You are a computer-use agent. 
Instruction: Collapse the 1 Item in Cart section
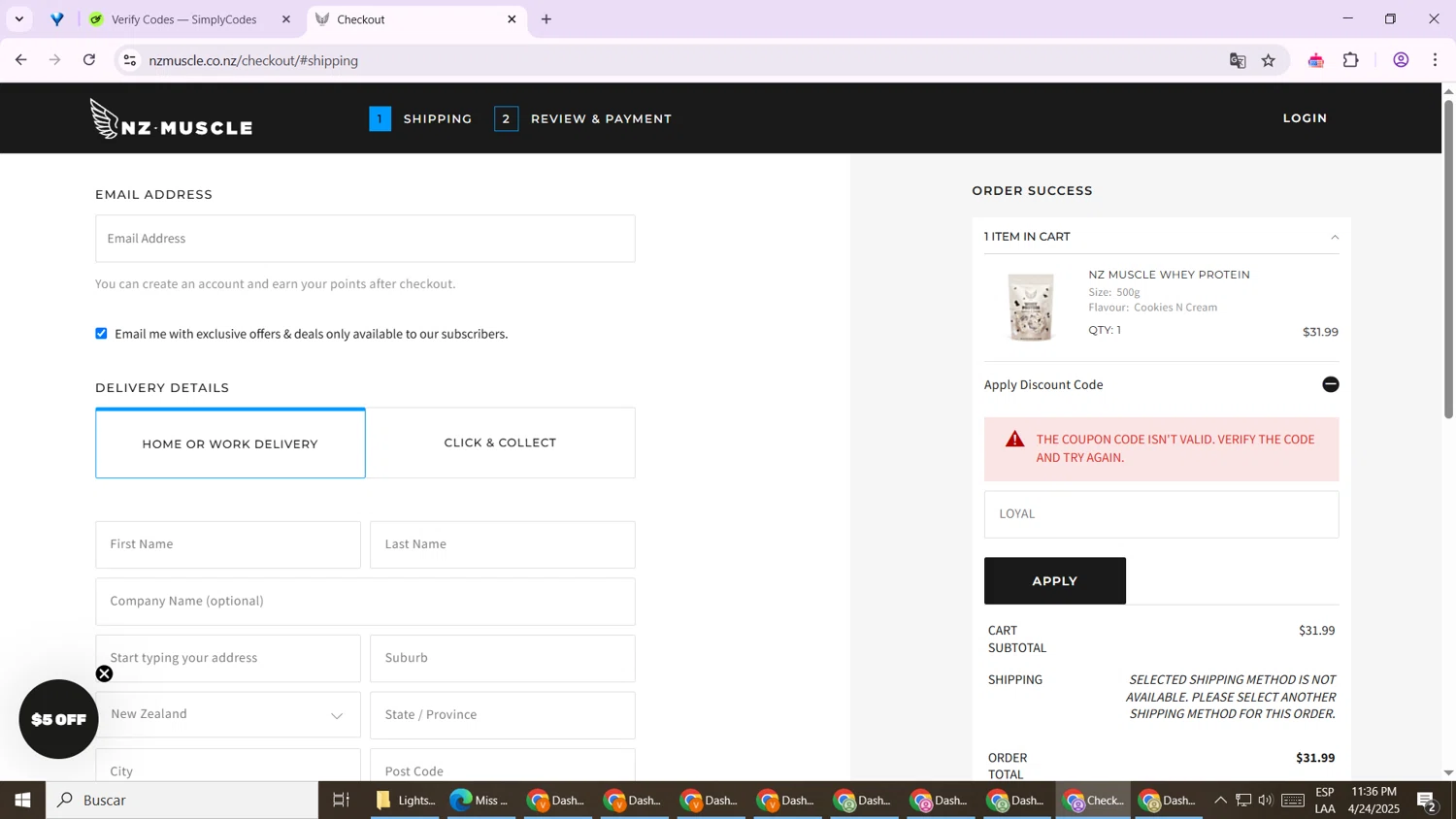[x=1335, y=237]
